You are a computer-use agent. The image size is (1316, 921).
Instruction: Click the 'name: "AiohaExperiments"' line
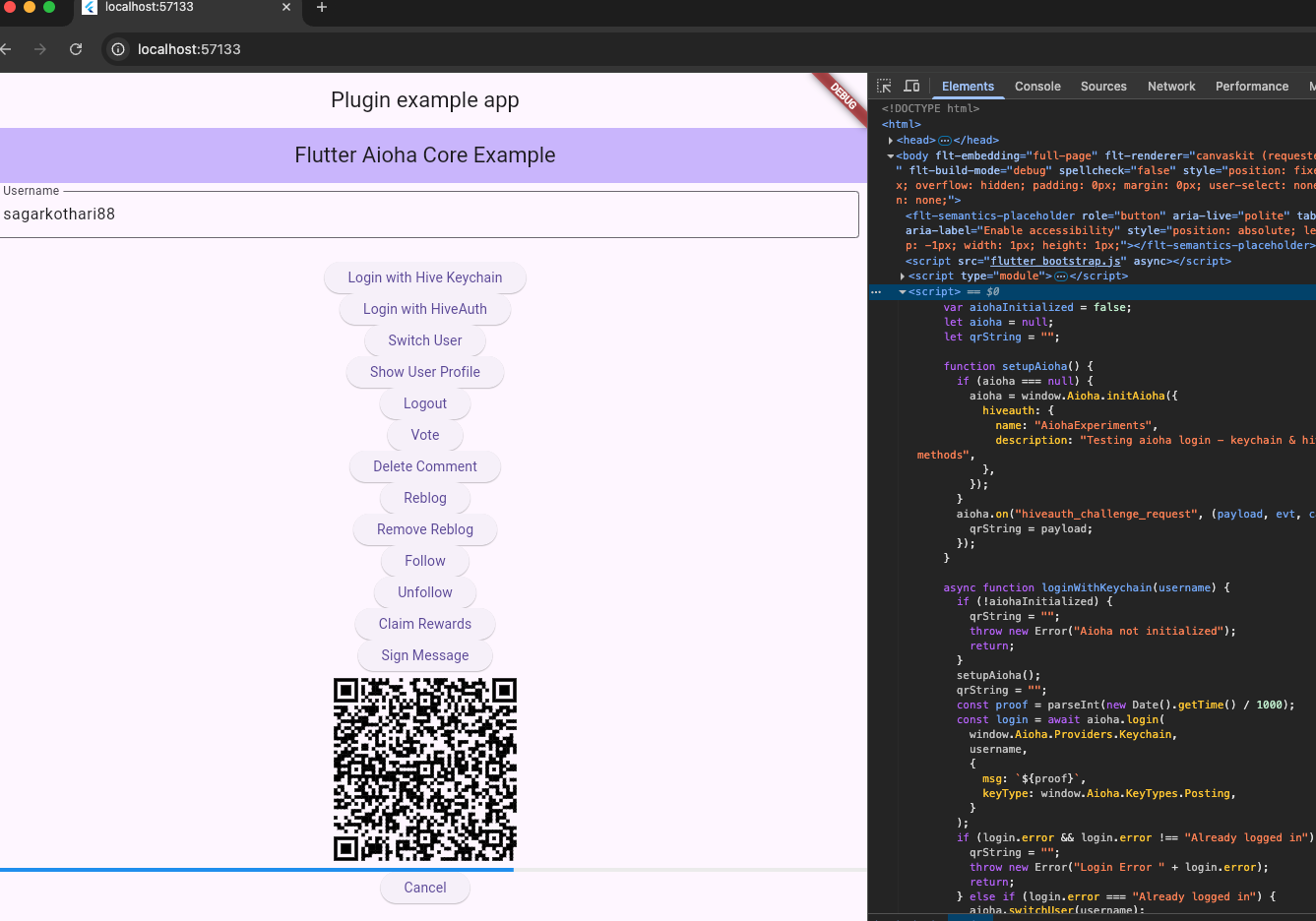click(x=1077, y=426)
